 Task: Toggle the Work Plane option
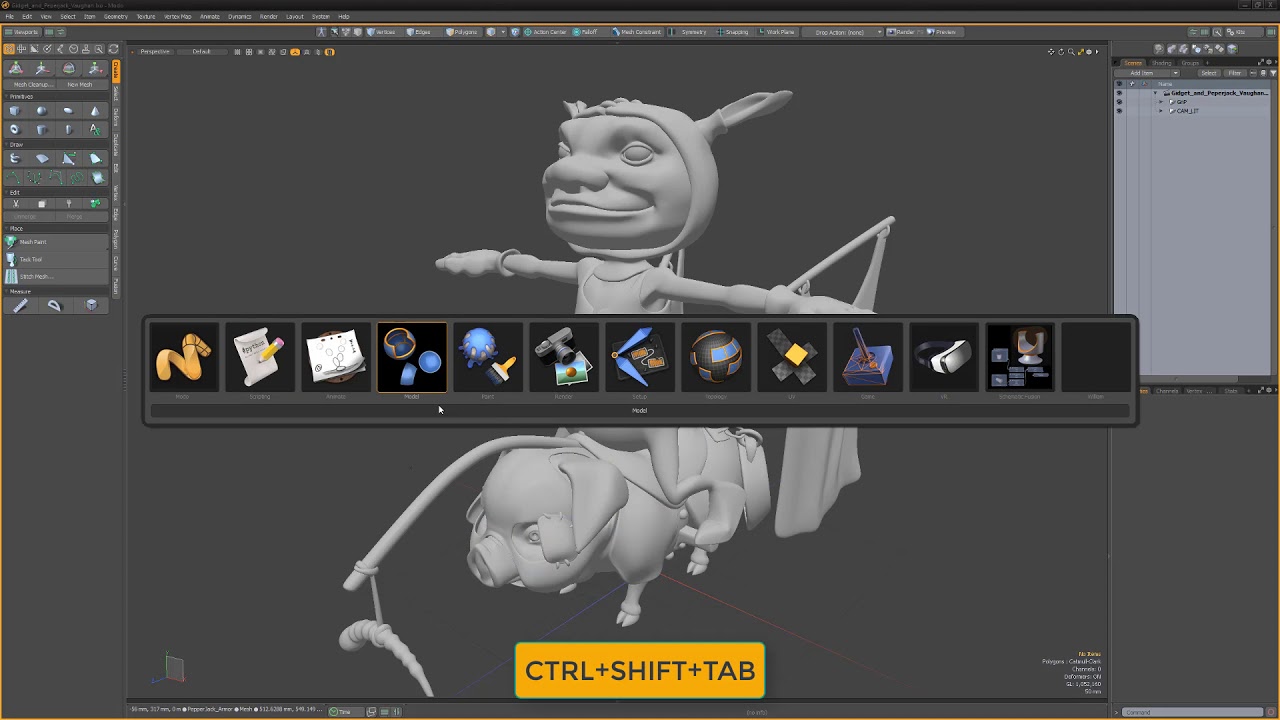tap(776, 32)
